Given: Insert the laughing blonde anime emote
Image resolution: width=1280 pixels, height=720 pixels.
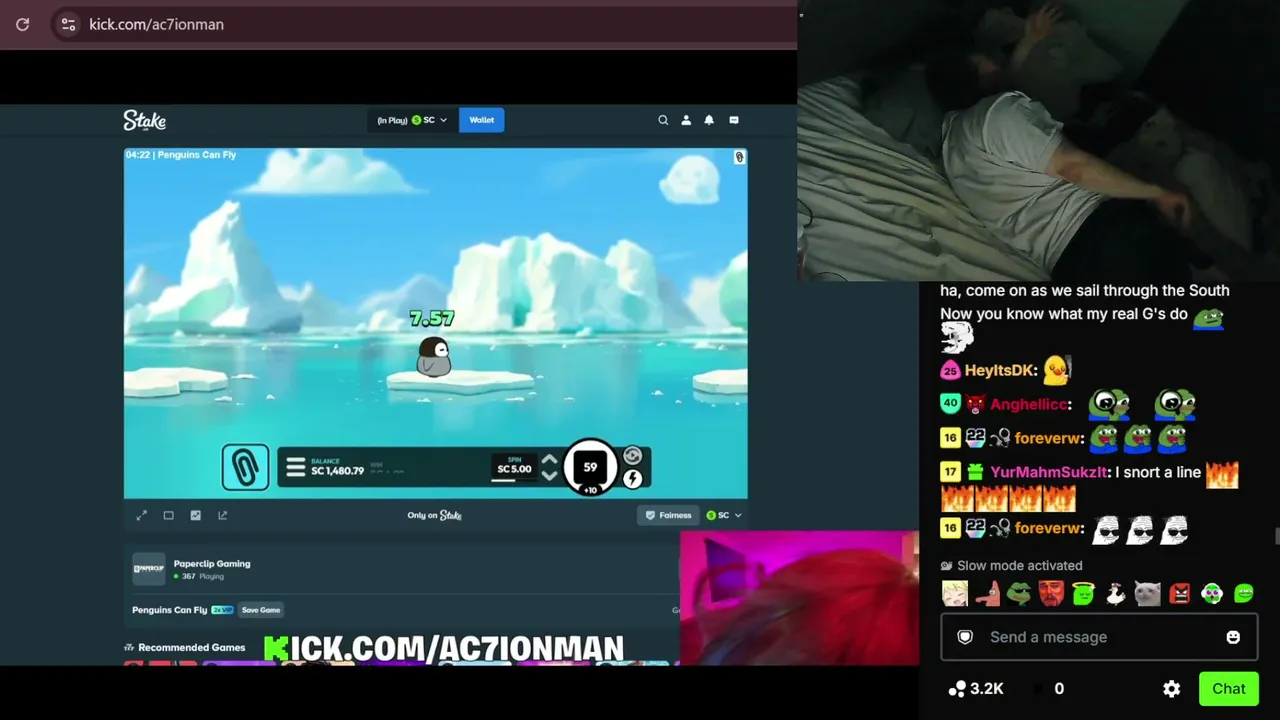Looking at the screenshot, I should 955,594.
